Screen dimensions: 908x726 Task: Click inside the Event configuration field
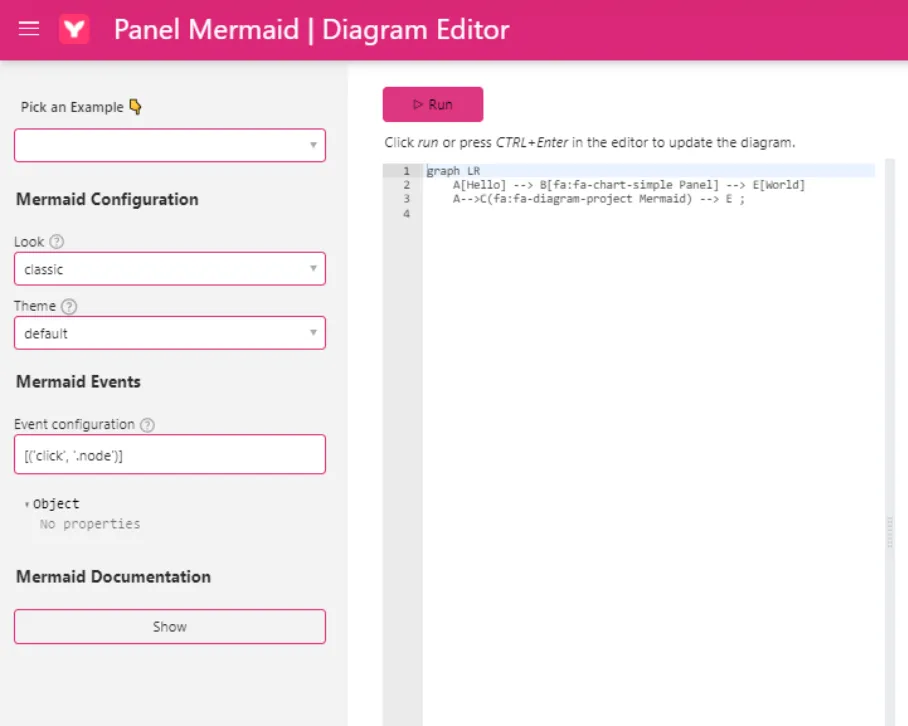(170, 454)
